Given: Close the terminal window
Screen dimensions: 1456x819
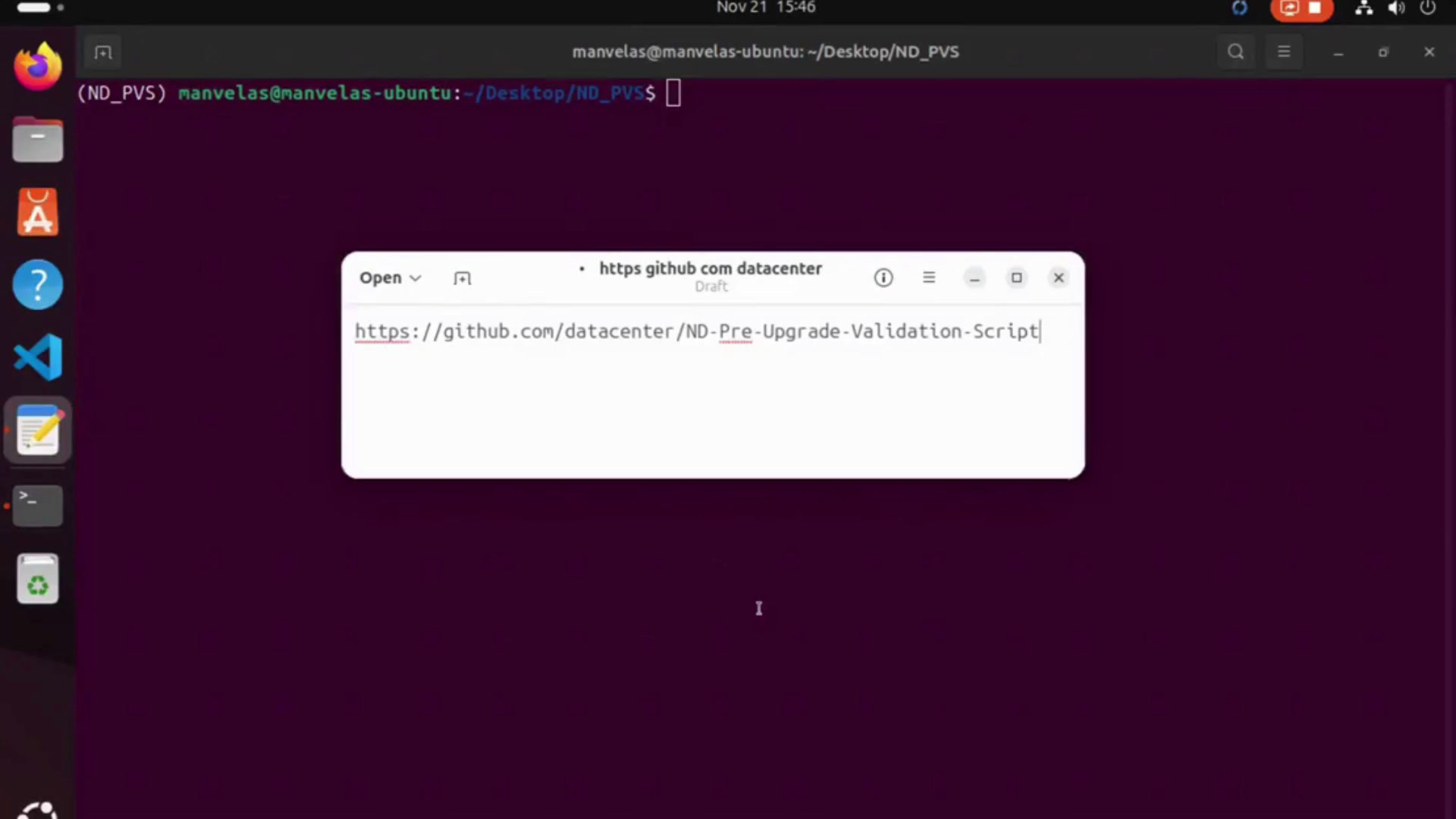Looking at the screenshot, I should click(x=1429, y=52).
